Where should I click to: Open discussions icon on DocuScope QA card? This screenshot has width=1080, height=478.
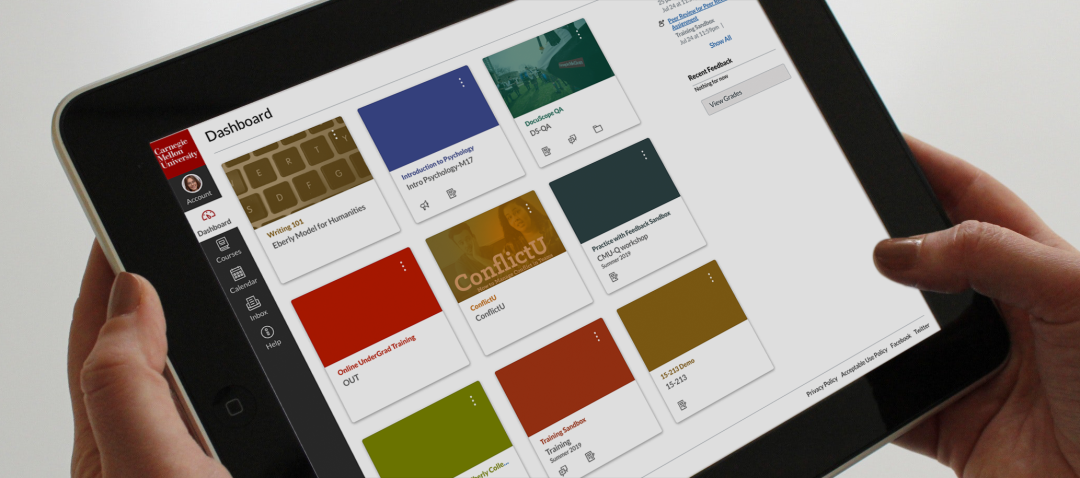(x=572, y=139)
